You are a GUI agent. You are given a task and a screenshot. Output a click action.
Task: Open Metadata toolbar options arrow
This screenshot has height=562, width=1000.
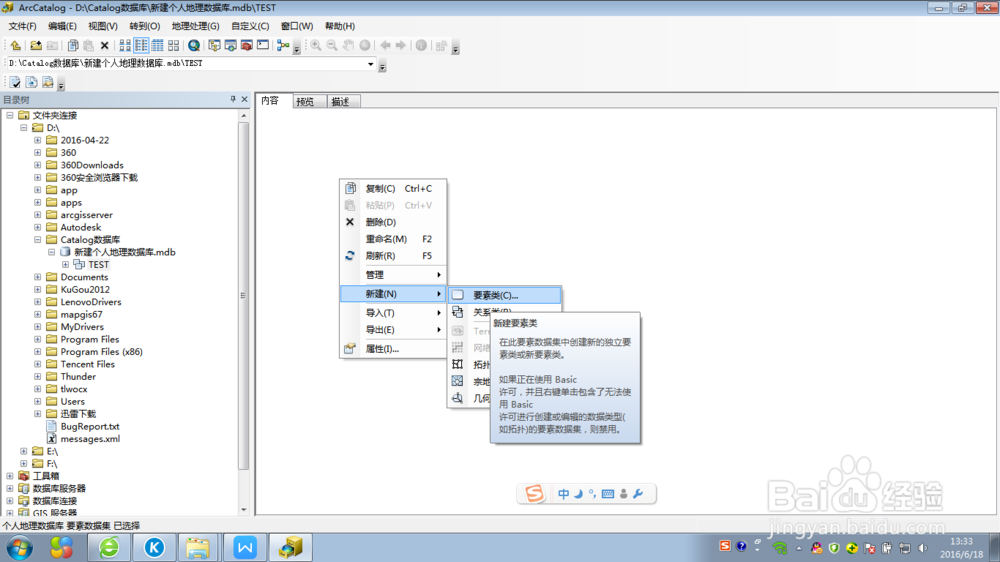[x=61, y=85]
